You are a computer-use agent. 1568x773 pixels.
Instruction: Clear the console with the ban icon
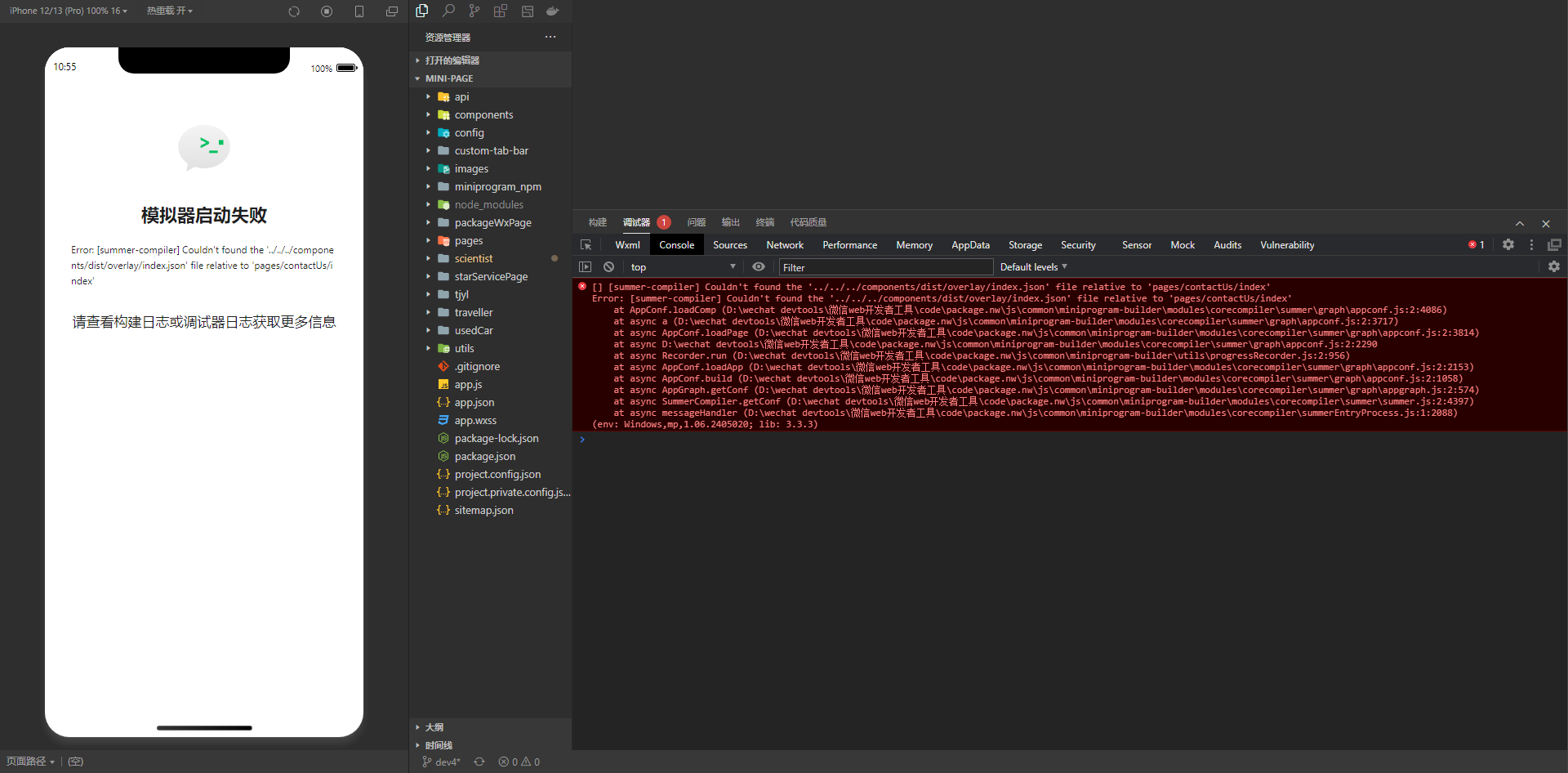coord(609,267)
